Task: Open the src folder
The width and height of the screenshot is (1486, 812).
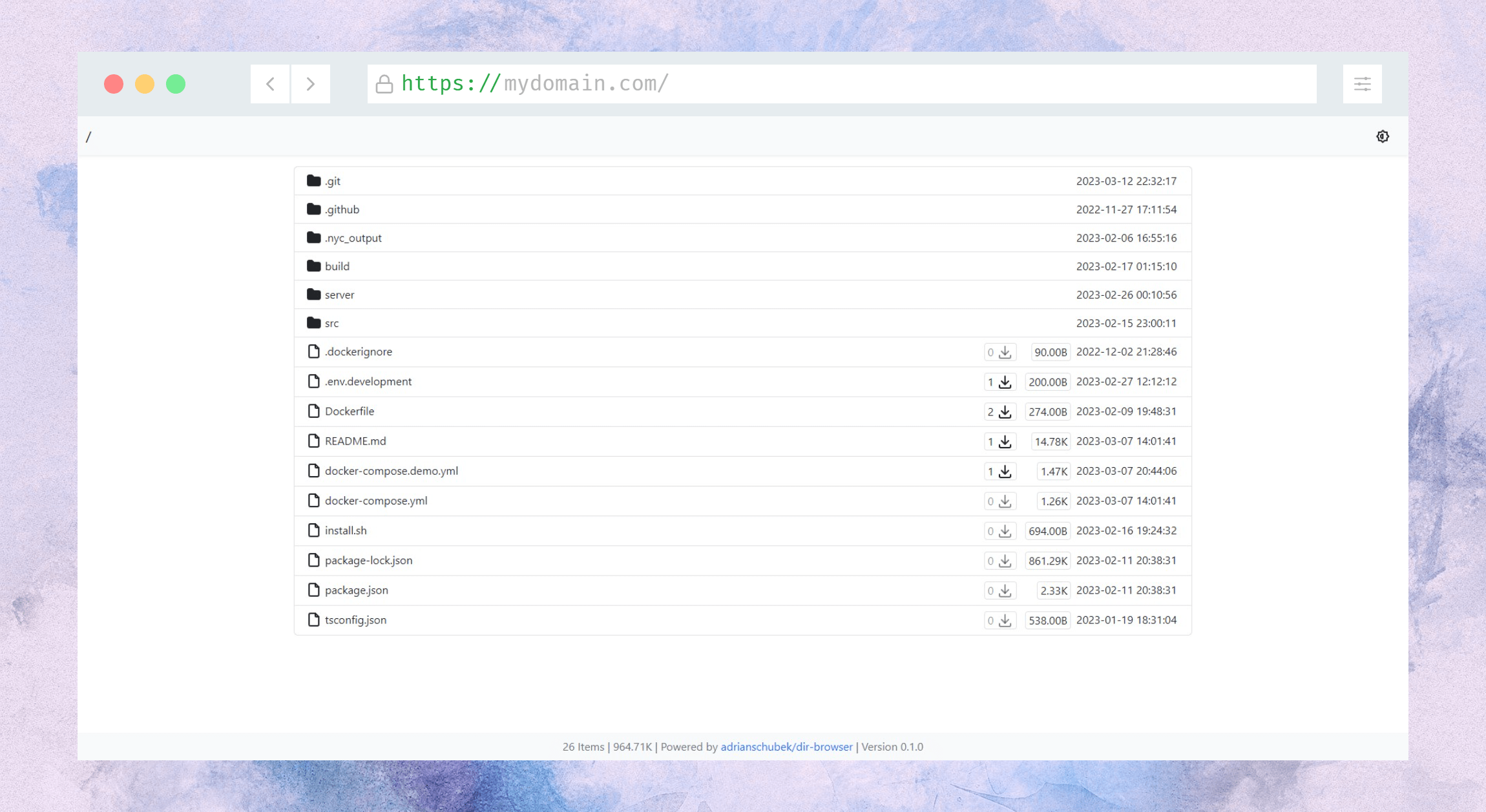Action: pyautogui.click(x=332, y=322)
